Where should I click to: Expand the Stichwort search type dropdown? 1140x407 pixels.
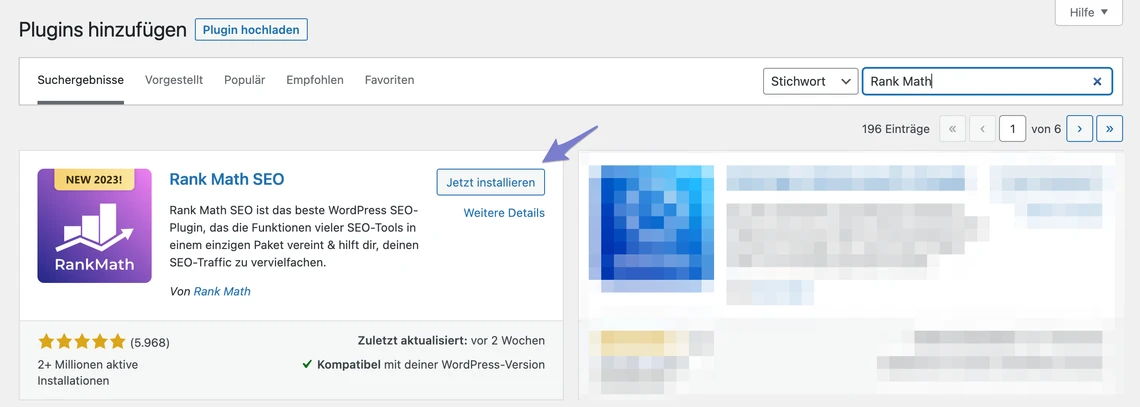pyautogui.click(x=810, y=82)
